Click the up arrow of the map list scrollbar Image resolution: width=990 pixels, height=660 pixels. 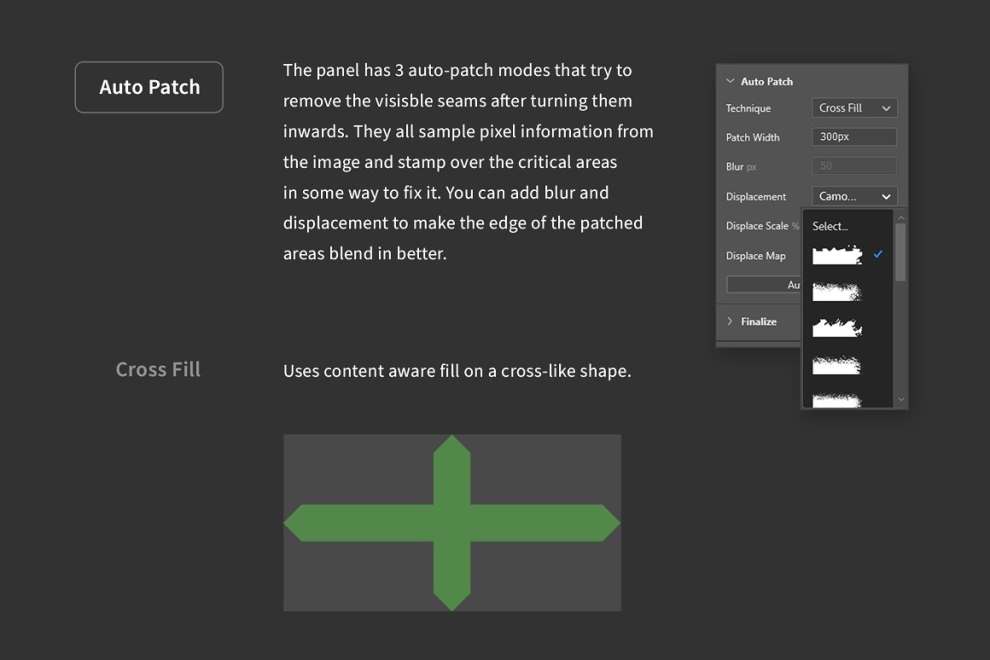tap(901, 218)
